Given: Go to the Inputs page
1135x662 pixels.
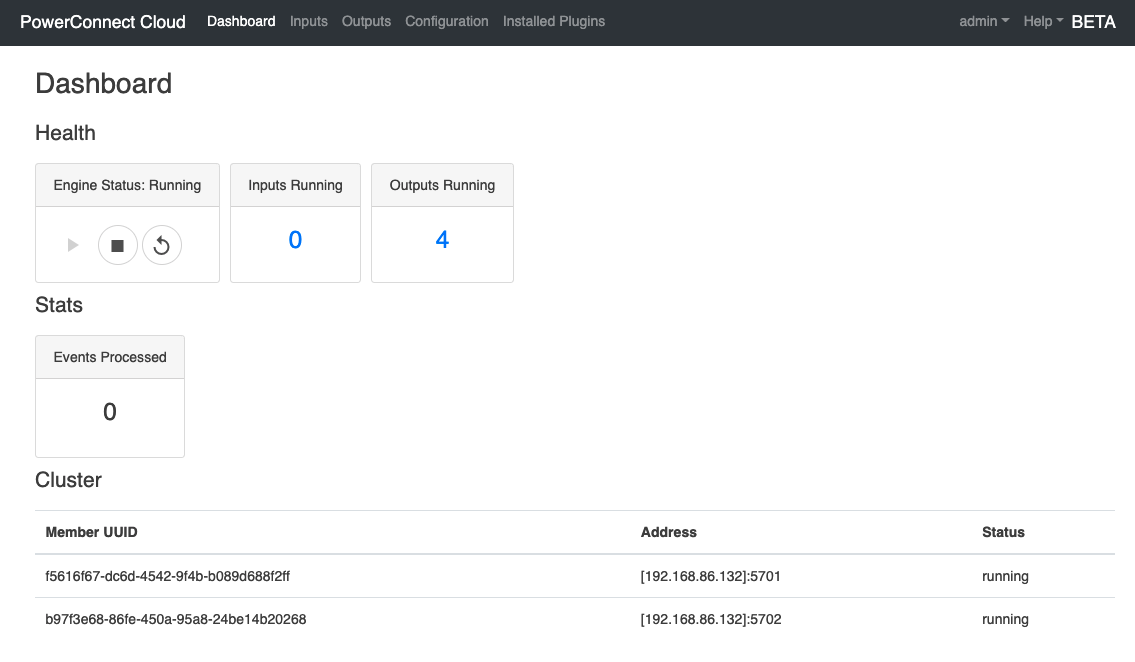Looking at the screenshot, I should click(308, 21).
